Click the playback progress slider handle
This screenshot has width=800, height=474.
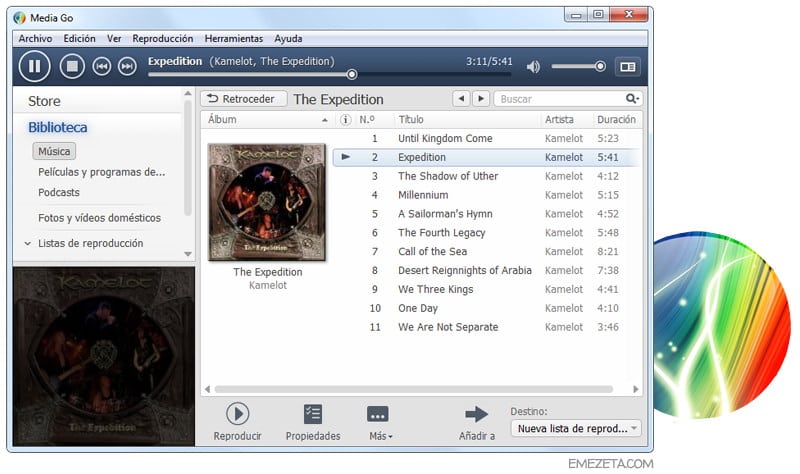coord(352,74)
